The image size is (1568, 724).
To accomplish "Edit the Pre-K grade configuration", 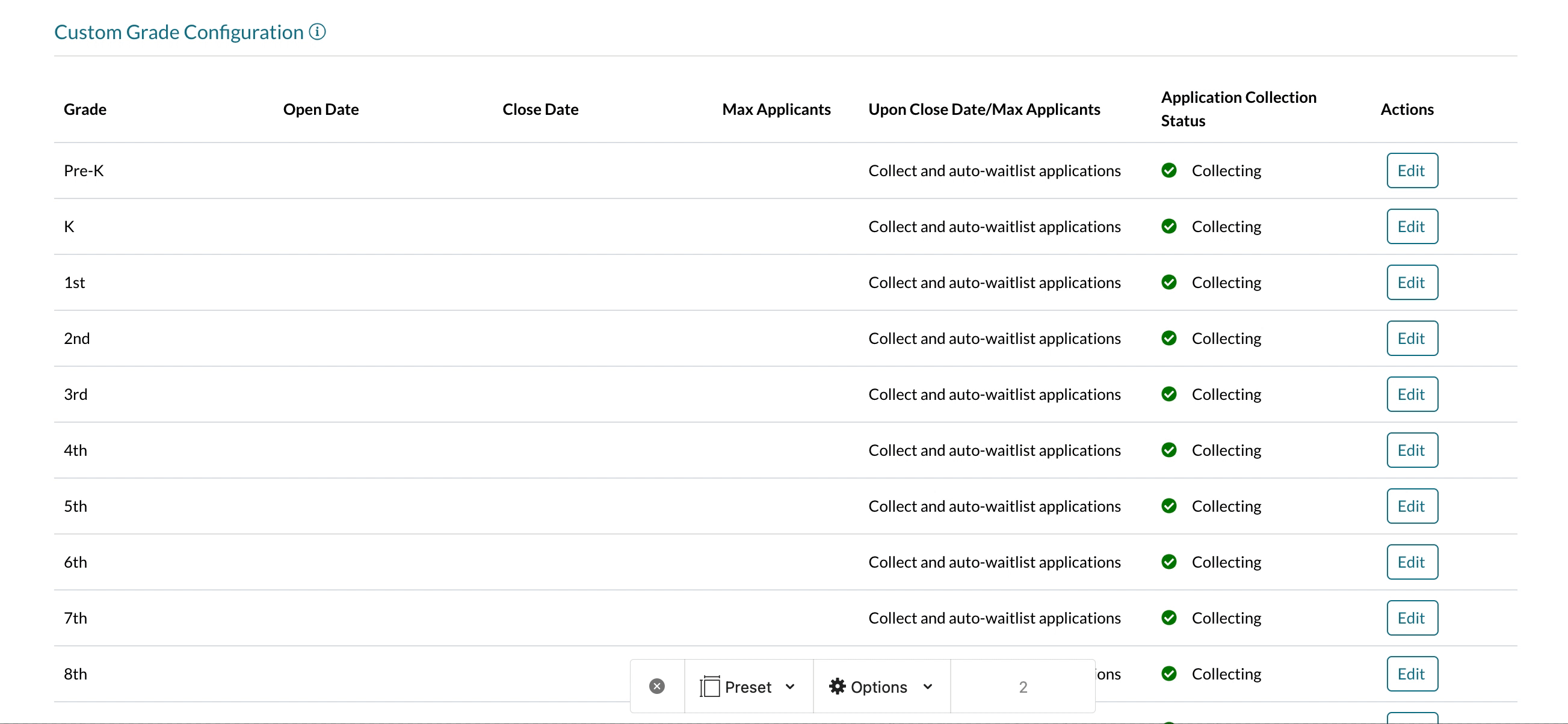I will click(1412, 170).
